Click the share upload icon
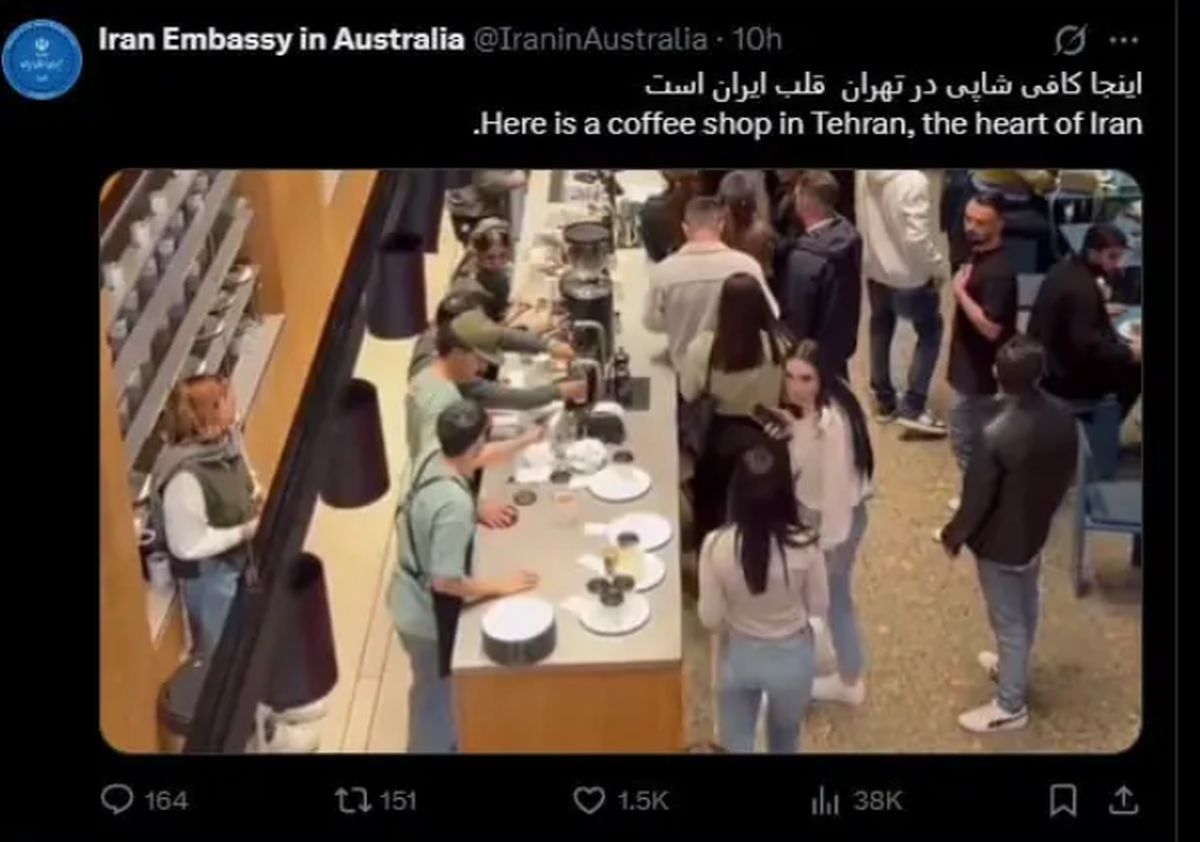 [1123, 799]
